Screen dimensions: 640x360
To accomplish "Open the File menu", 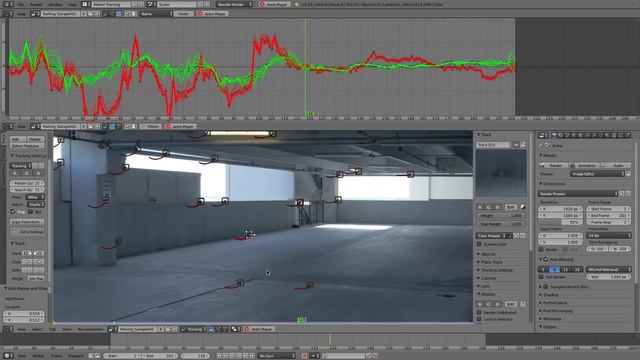I will [20, 4].
